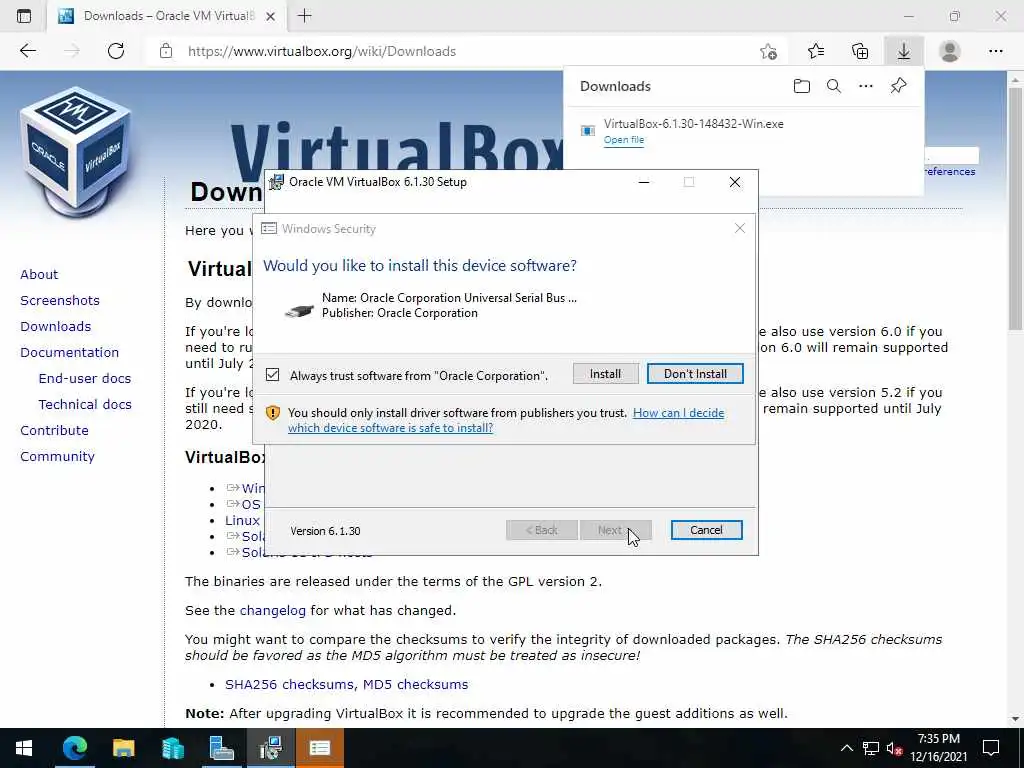Image resolution: width=1024 pixels, height=768 pixels.
Task: Show hidden system tray icons
Action: 846,748
